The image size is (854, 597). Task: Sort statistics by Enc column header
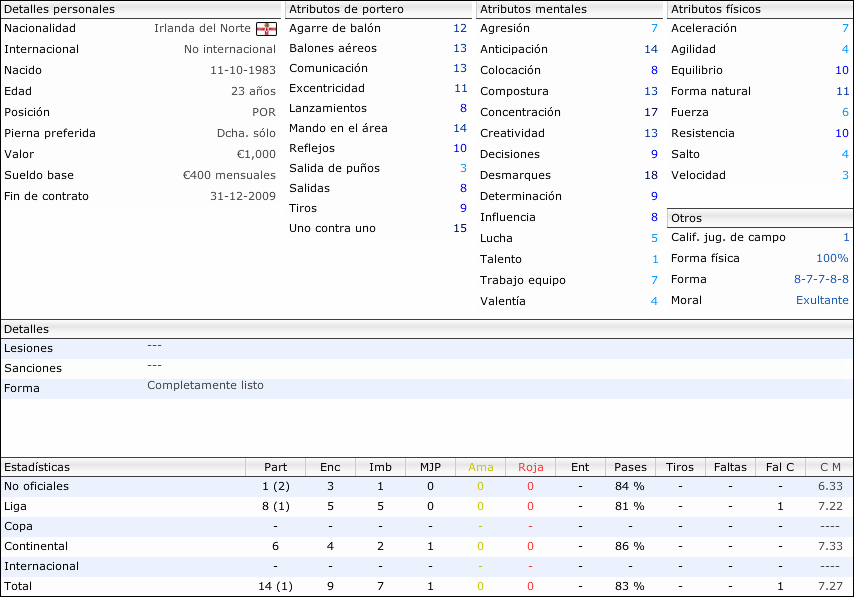tap(330, 467)
